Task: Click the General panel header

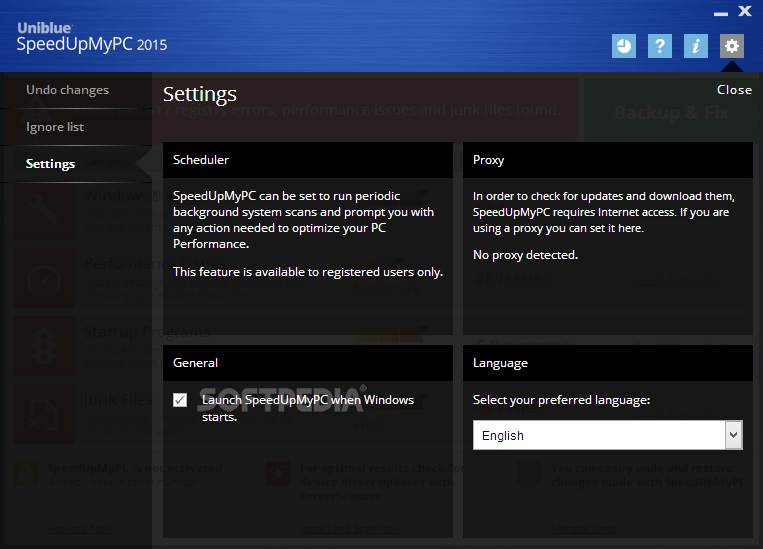Action: click(308, 363)
